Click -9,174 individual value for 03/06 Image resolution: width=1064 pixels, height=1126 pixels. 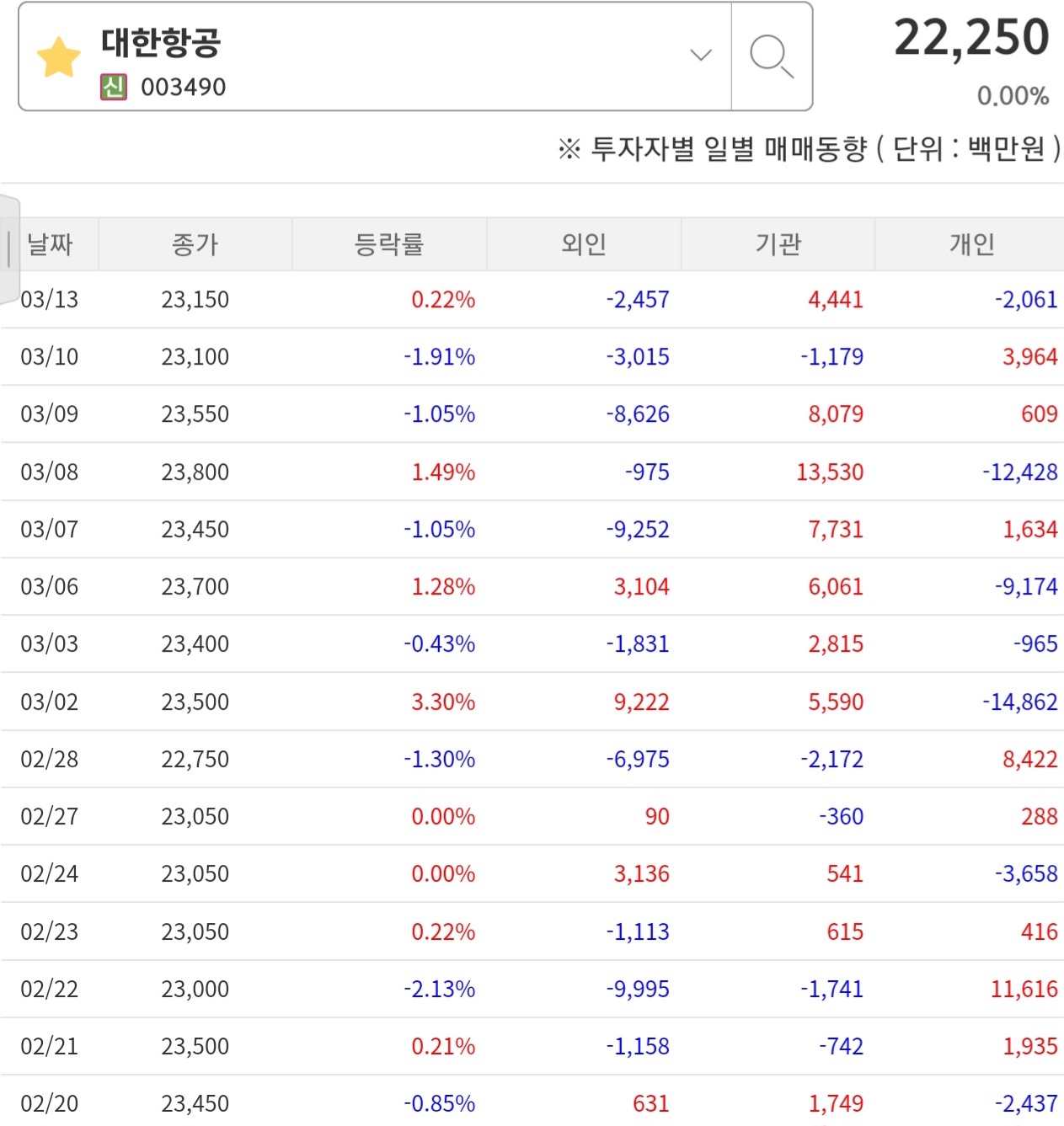[x=1026, y=587]
